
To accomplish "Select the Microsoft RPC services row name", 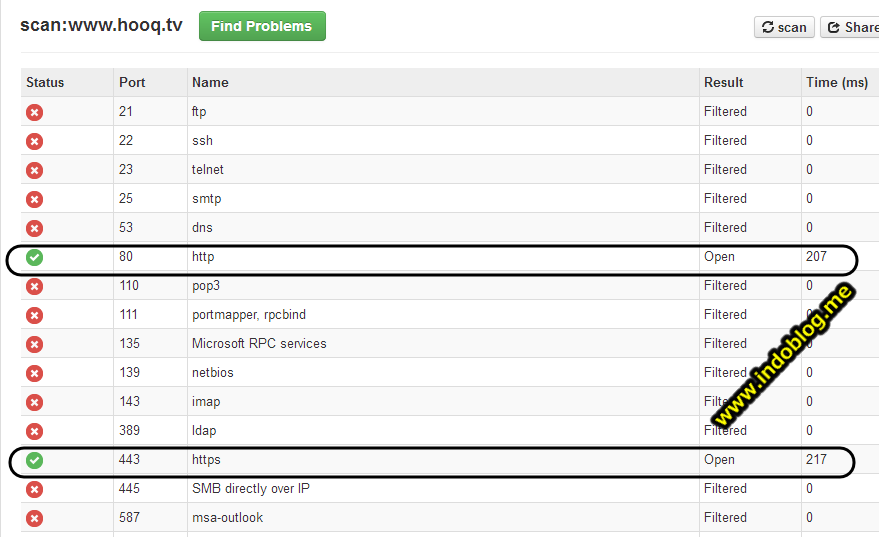I will (259, 344).
